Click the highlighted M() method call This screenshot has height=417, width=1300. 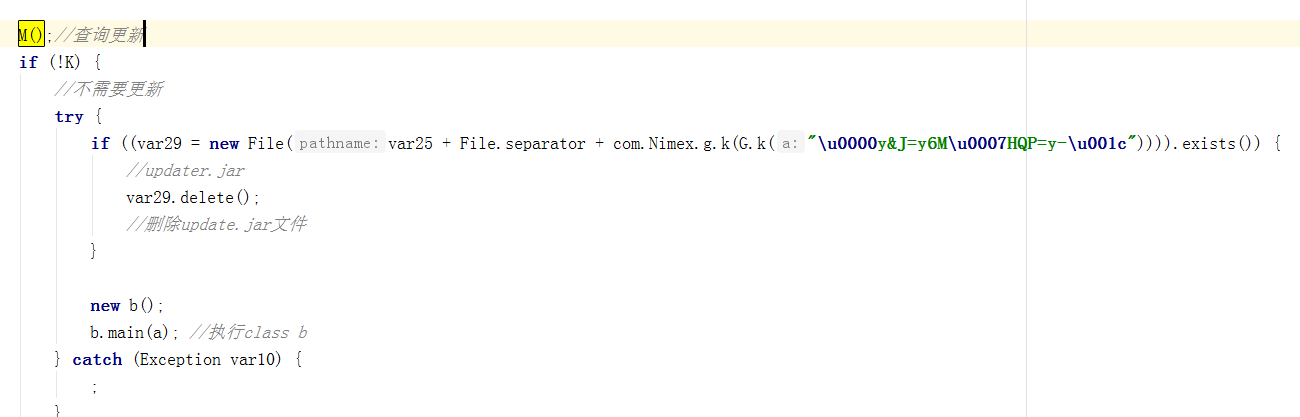tap(32, 35)
